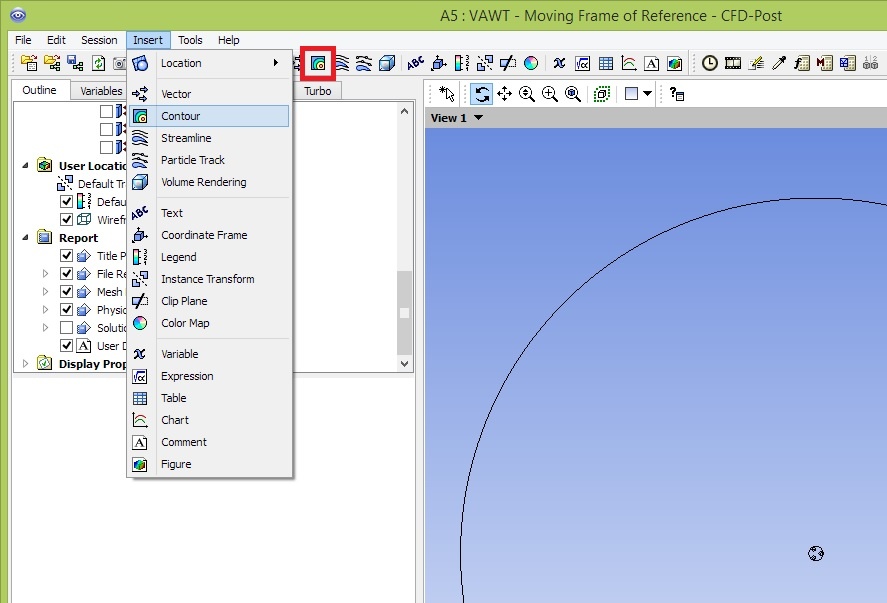Activate the Zoom tool in viewer toolbar
Viewport: 887px width, 603px height.
point(527,94)
